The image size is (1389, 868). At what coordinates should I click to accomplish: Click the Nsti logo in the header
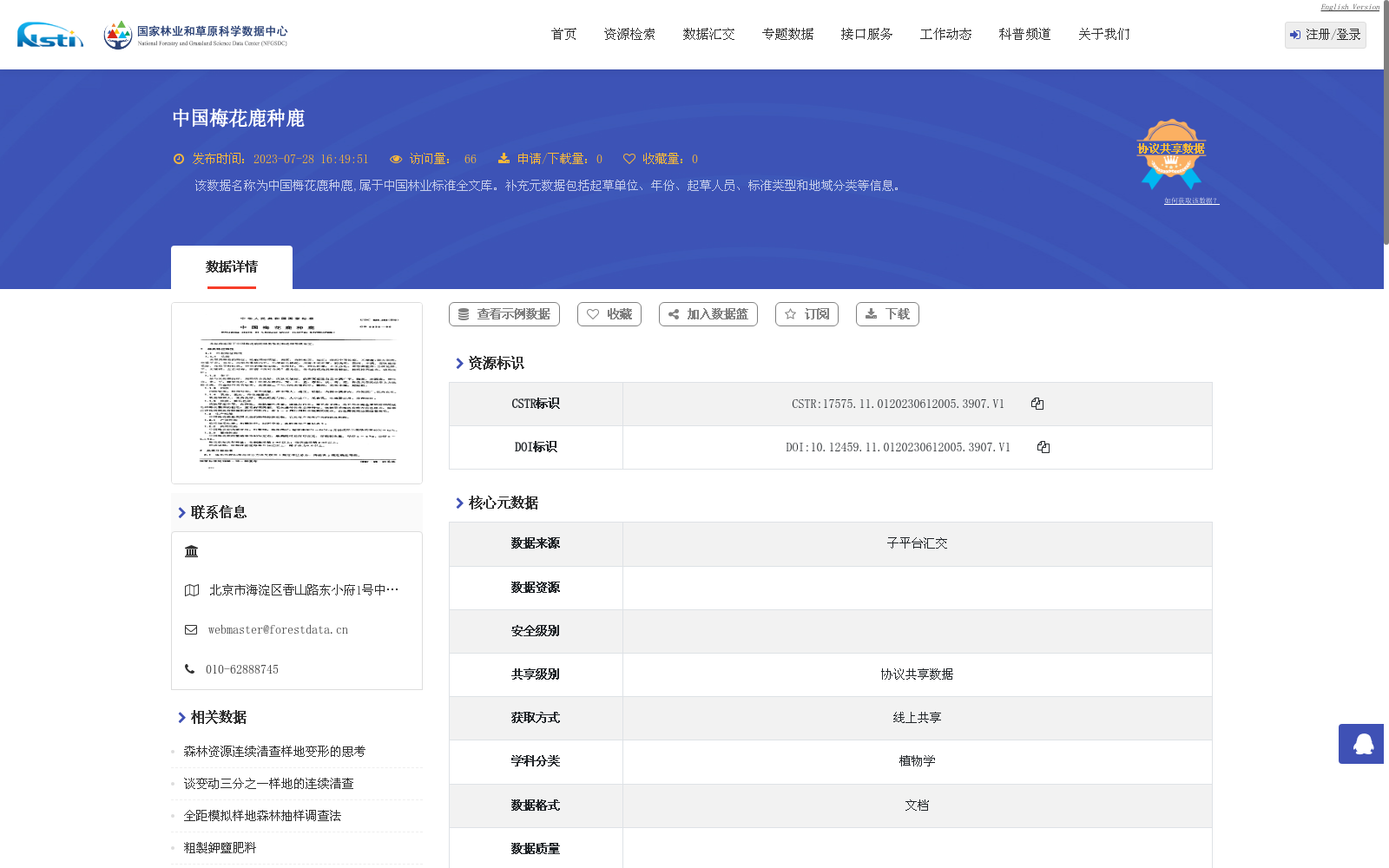coord(48,35)
